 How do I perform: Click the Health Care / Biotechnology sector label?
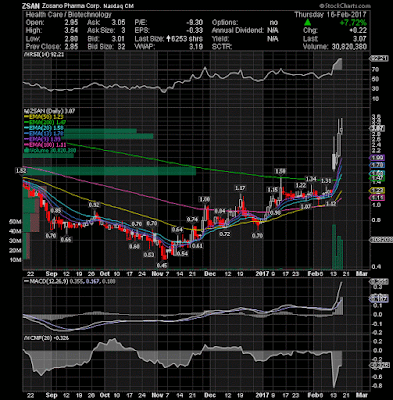click(68, 14)
